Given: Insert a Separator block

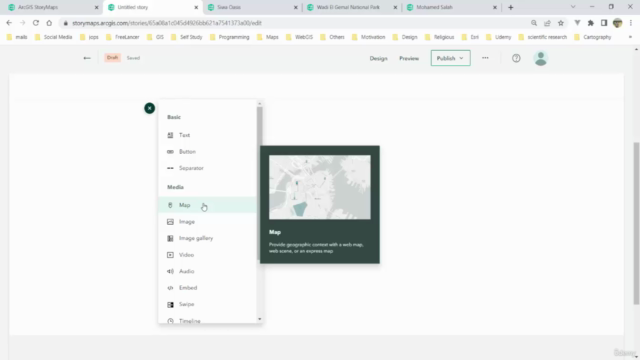Looking at the screenshot, I should [207, 168].
